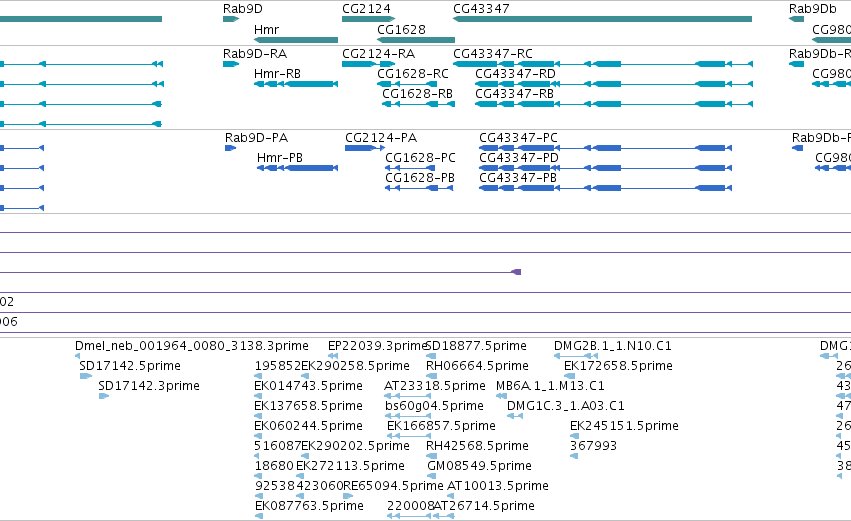
Task: Select protein Hmr-PB label
Action: [280, 158]
